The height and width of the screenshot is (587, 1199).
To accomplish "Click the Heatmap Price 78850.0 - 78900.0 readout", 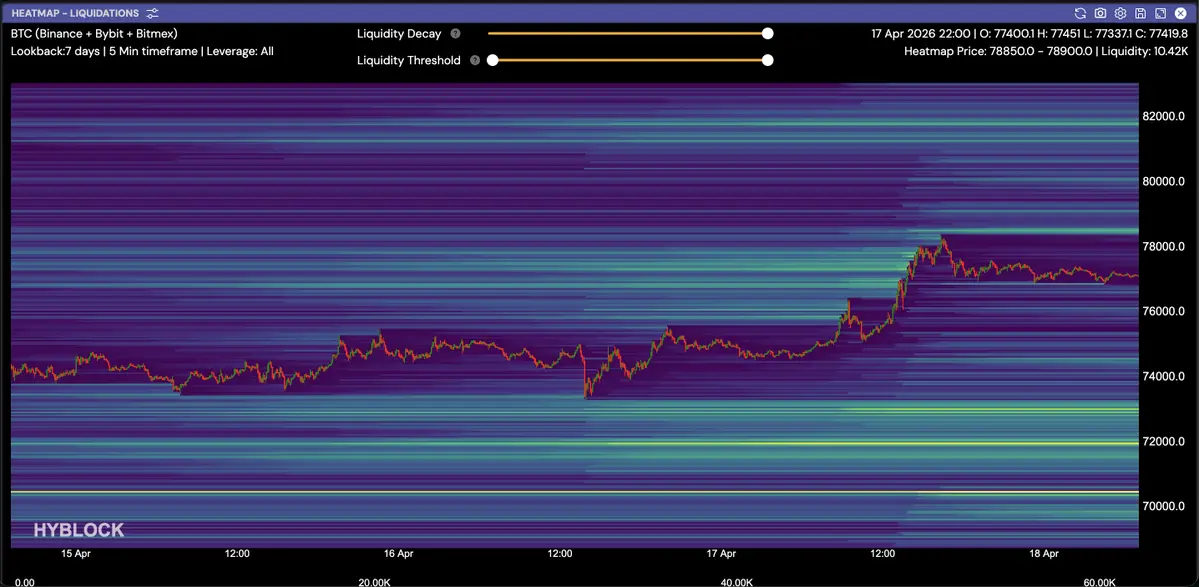I will click(x=1046, y=51).
